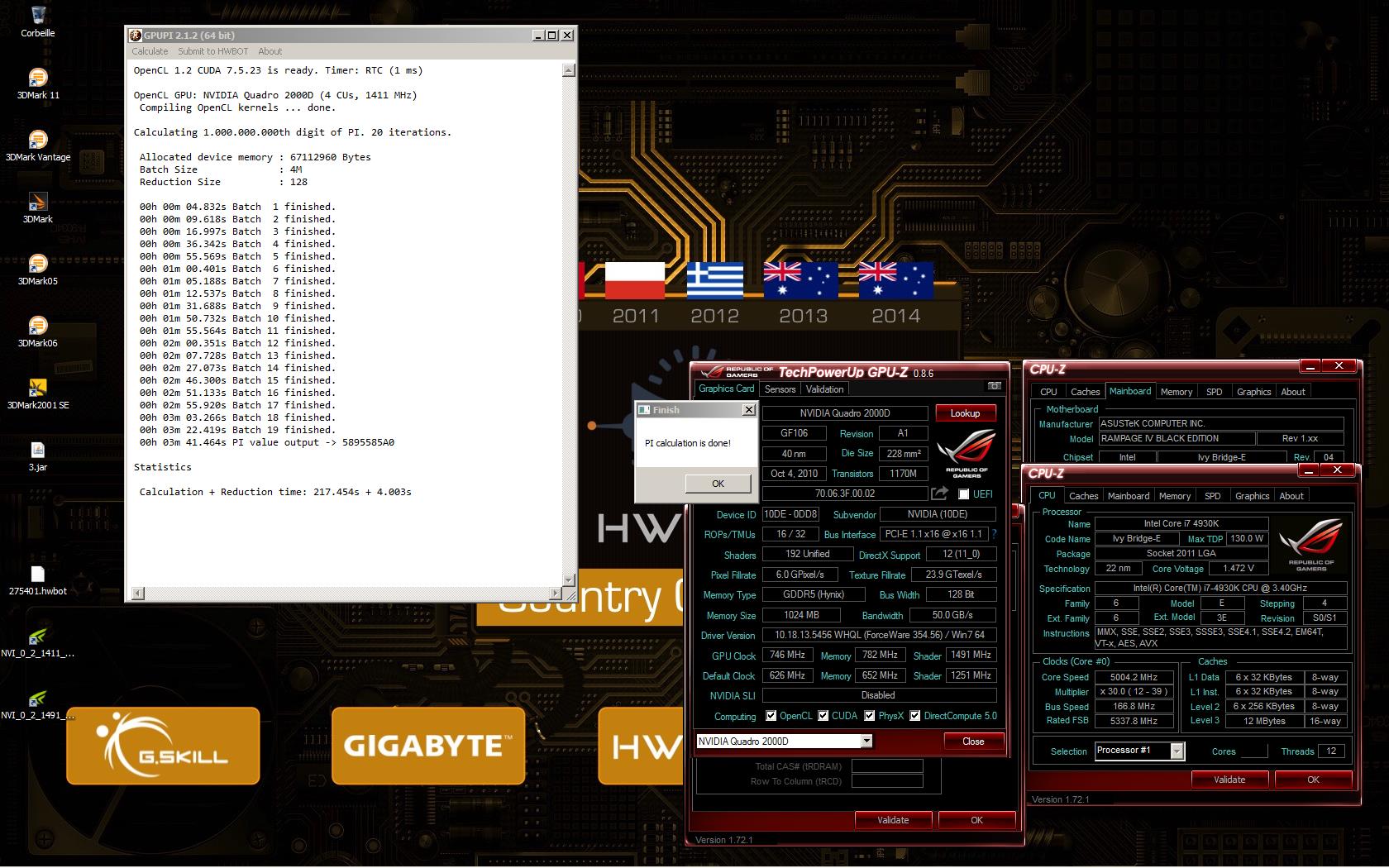
Task: Click the GPUPI vertical scrollbar down arrow
Action: pos(568,579)
